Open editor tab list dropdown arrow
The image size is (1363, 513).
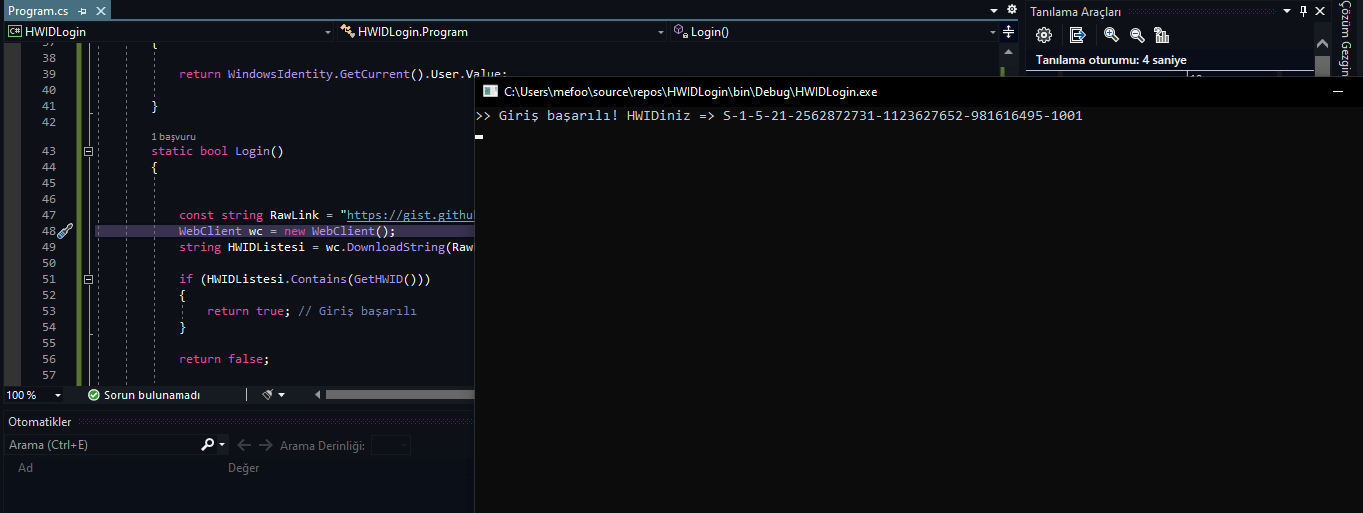(x=995, y=10)
